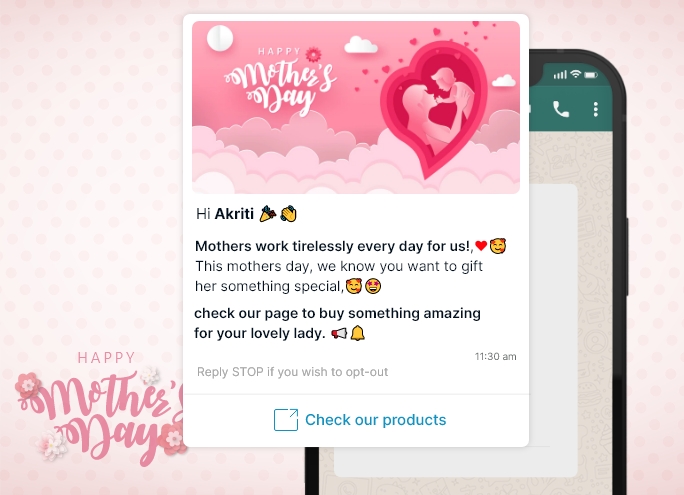Select the bold name Akriti
The height and width of the screenshot is (495, 684).
pos(234,214)
